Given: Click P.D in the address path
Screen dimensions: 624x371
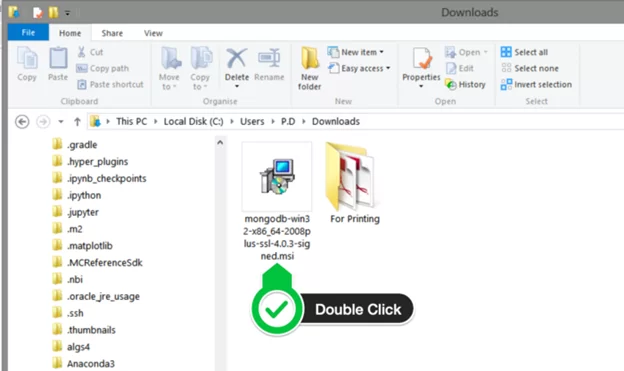Looking at the screenshot, I should tap(288, 121).
